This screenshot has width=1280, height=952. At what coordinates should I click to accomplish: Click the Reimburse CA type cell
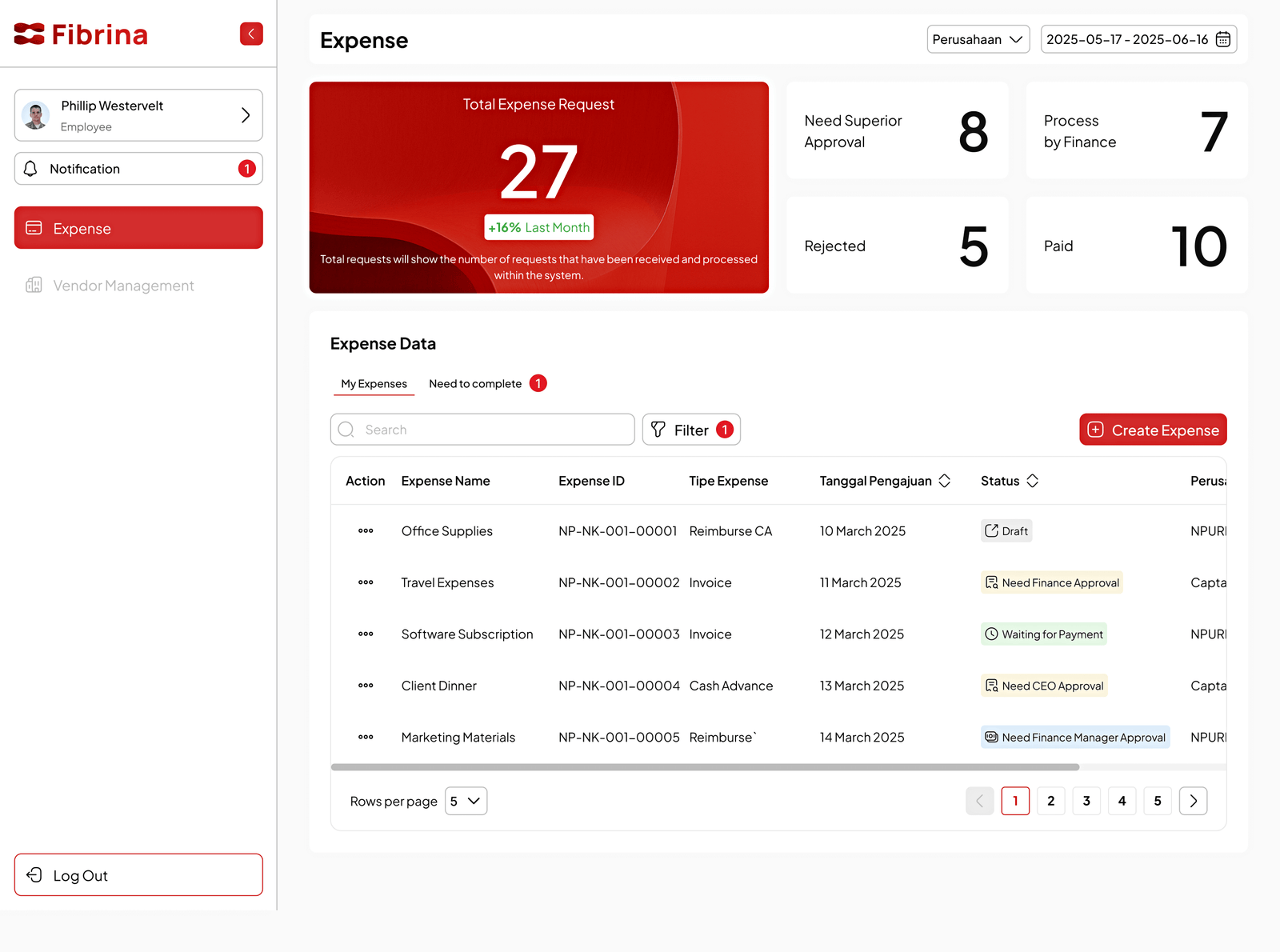[731, 531]
